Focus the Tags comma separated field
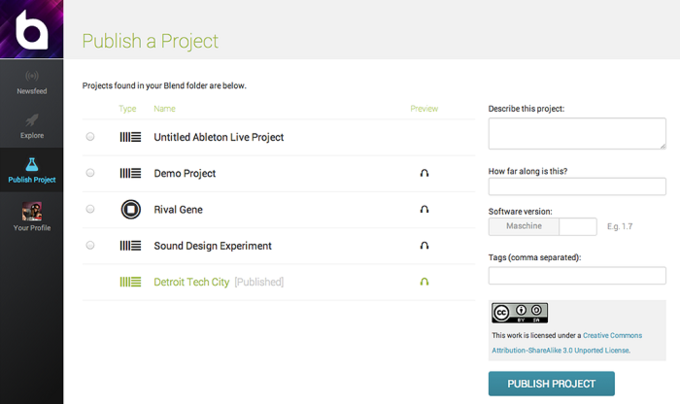This screenshot has width=680, height=404. pyautogui.click(x=577, y=276)
